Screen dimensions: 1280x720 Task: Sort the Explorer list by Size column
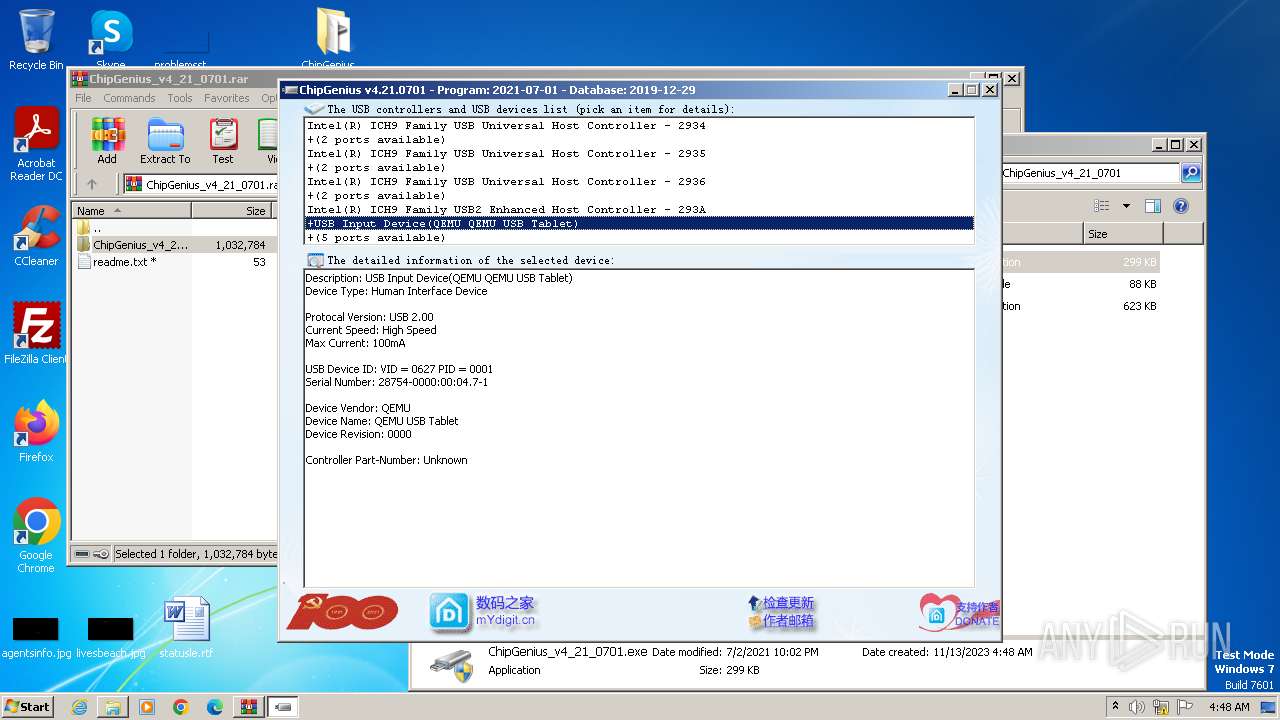[1124, 234]
